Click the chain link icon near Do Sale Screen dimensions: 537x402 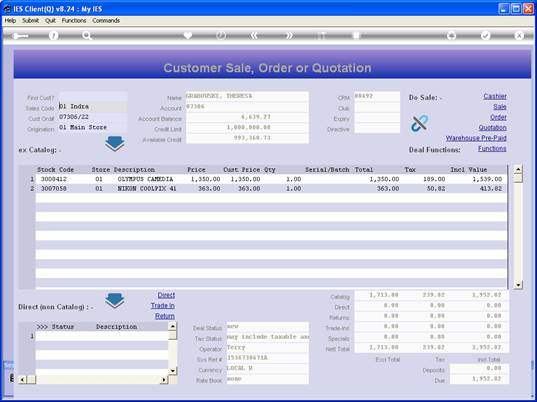click(420, 123)
